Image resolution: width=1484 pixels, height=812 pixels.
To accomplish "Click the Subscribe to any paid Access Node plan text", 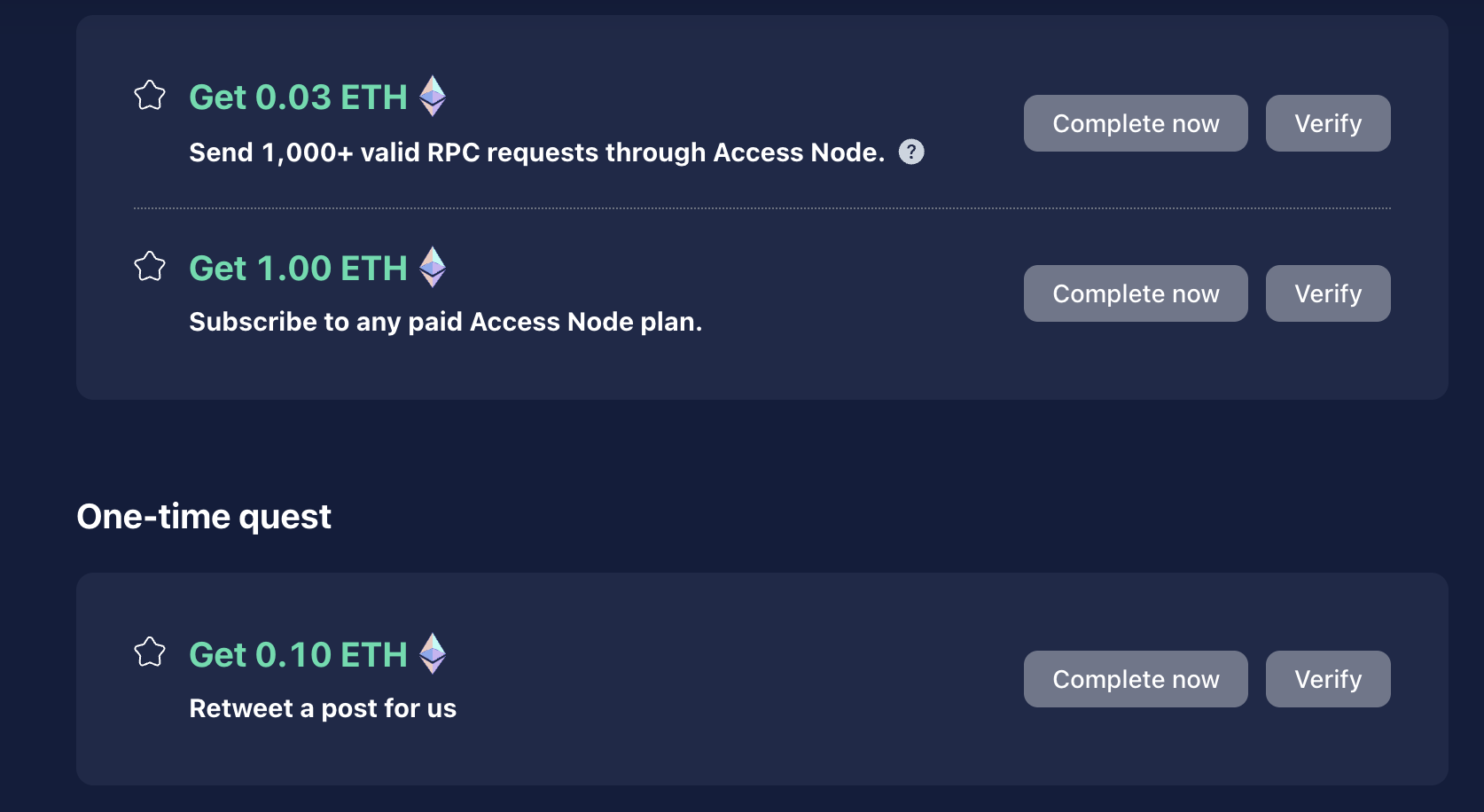I will [446, 322].
